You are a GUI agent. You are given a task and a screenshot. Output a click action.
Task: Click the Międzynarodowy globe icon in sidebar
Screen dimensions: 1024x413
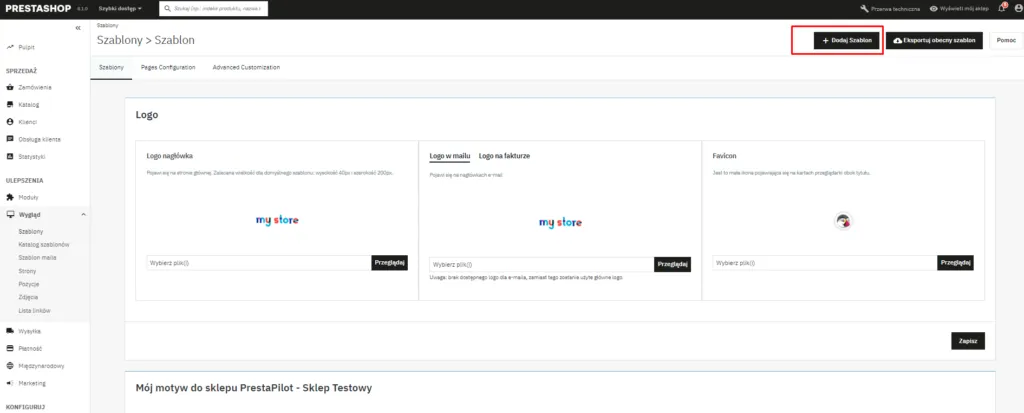click(x=10, y=365)
